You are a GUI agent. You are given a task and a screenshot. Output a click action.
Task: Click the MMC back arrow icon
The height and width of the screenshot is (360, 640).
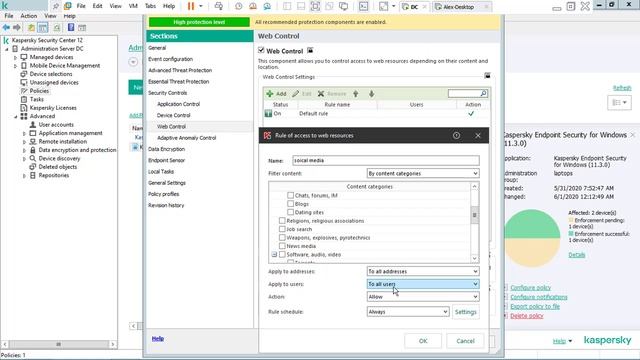point(6,27)
